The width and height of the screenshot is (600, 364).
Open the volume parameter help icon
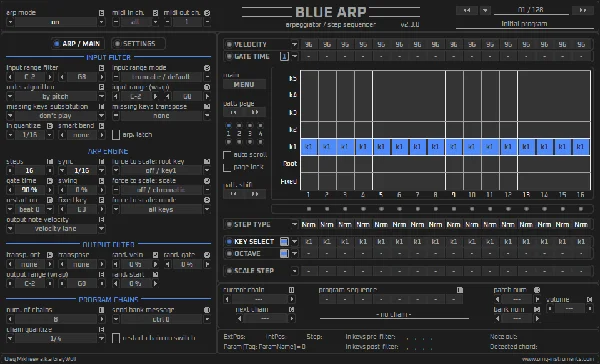(590, 299)
